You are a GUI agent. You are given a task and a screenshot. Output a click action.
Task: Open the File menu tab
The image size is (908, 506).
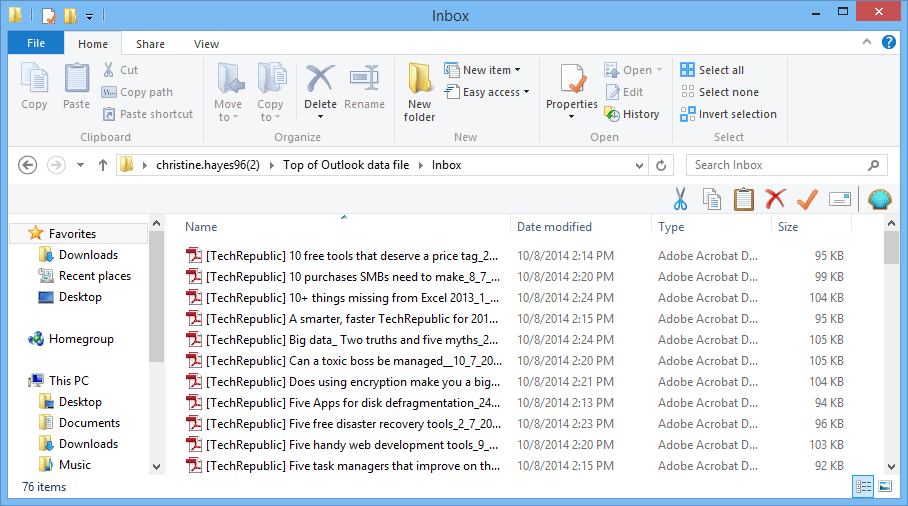pos(36,43)
